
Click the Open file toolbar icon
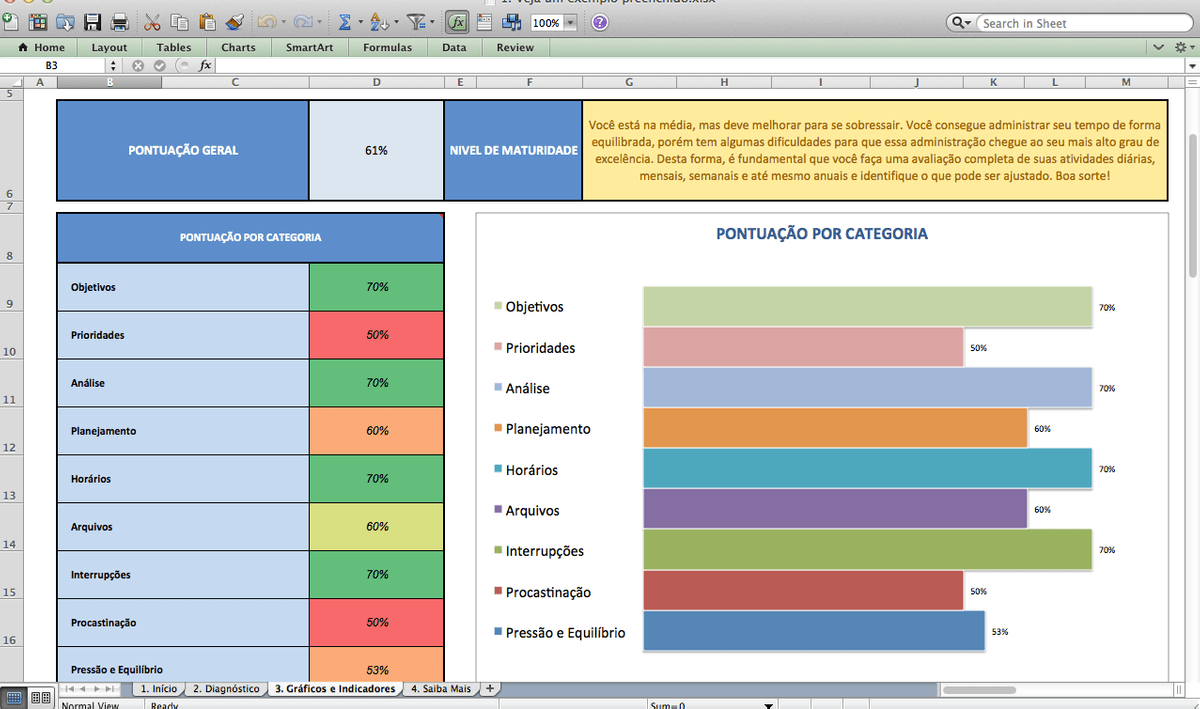pyautogui.click(x=66, y=21)
